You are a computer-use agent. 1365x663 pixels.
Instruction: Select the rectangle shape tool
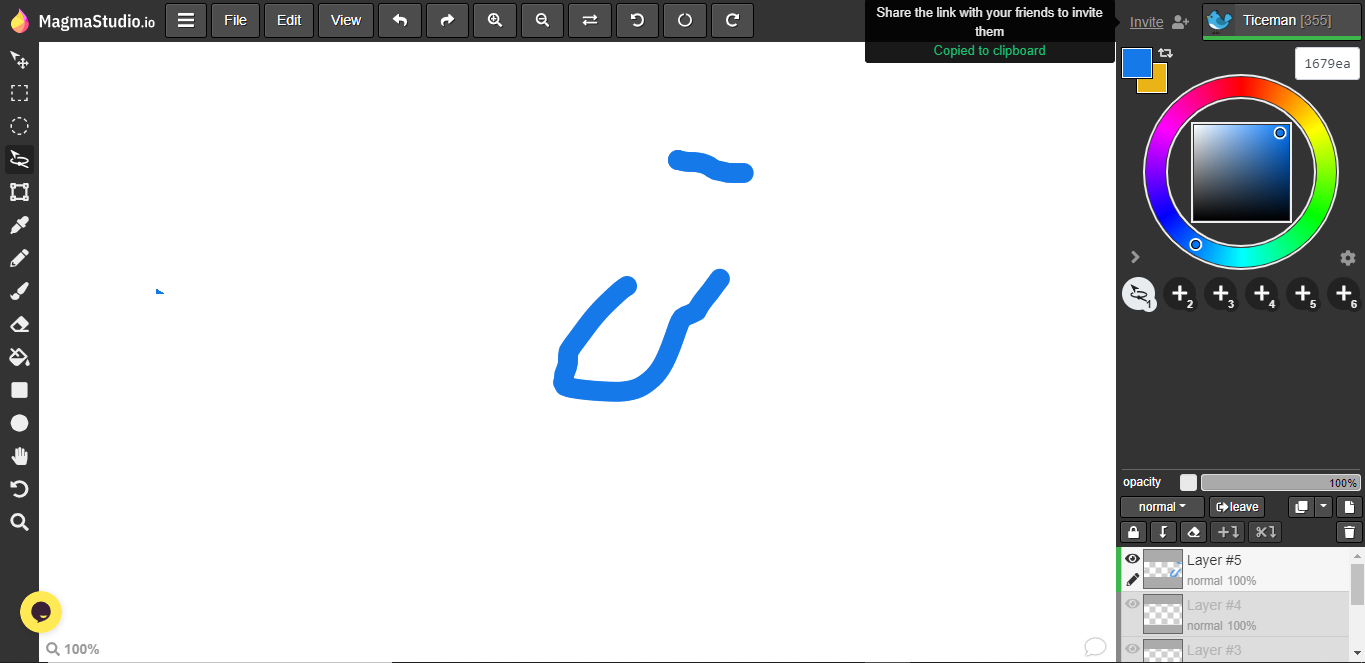coord(19,390)
